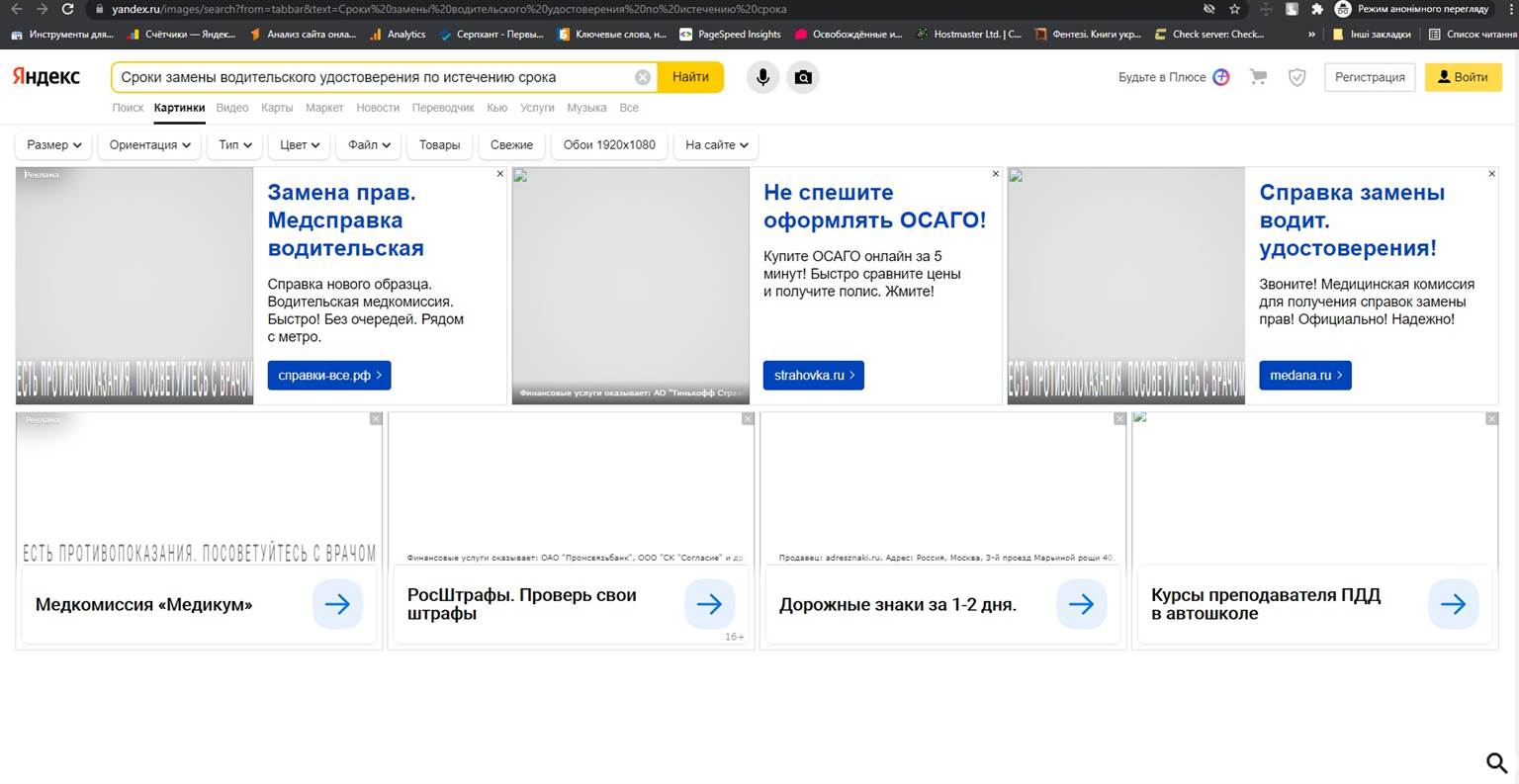Click the Войти login button
1519x784 pixels.
click(x=1463, y=77)
